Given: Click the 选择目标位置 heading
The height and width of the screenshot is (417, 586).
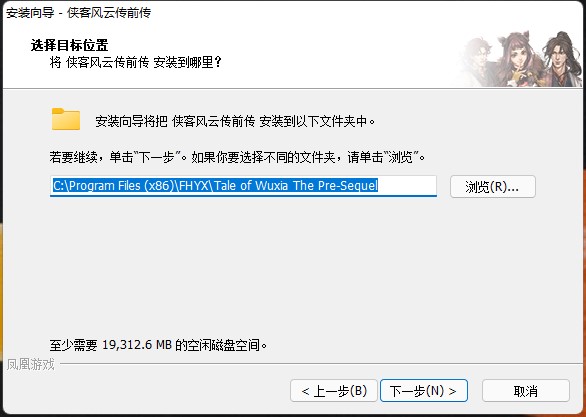Looking at the screenshot, I should point(70,45).
